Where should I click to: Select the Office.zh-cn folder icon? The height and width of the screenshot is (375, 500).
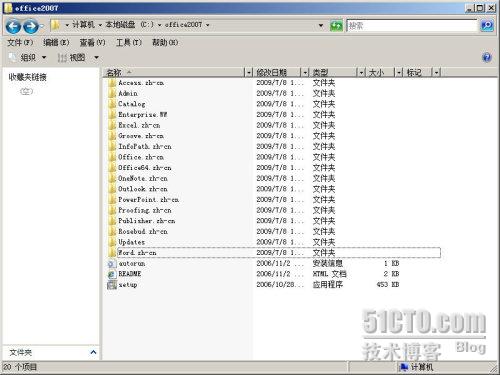[x=112, y=157]
